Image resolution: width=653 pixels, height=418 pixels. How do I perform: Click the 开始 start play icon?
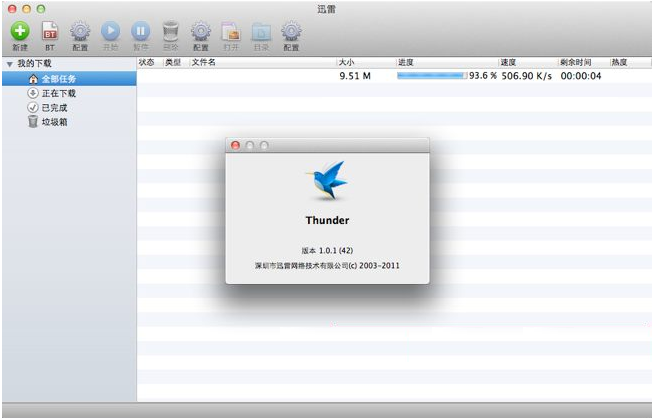coord(110,31)
